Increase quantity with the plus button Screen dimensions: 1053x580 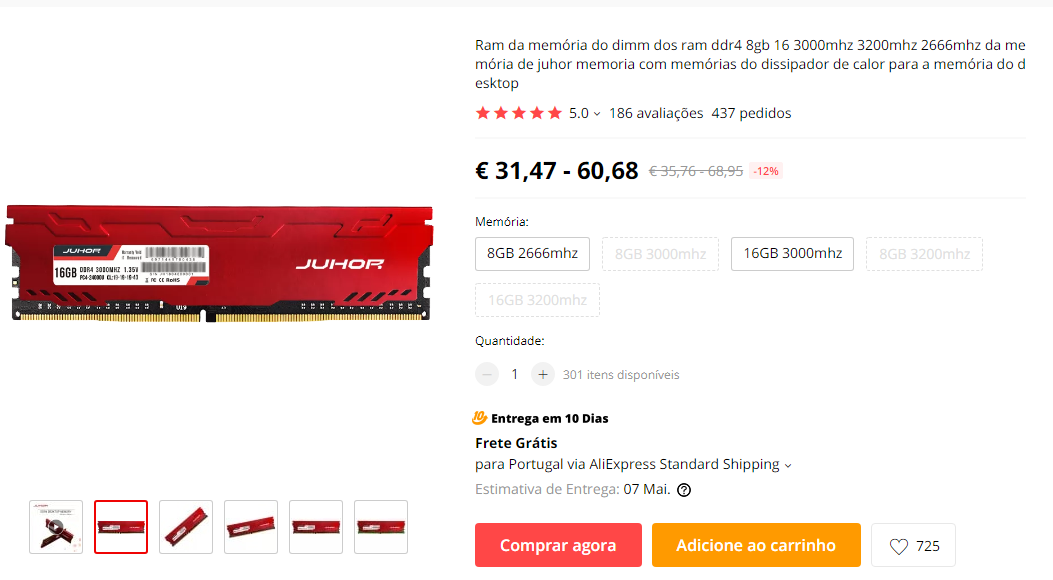pos(543,374)
